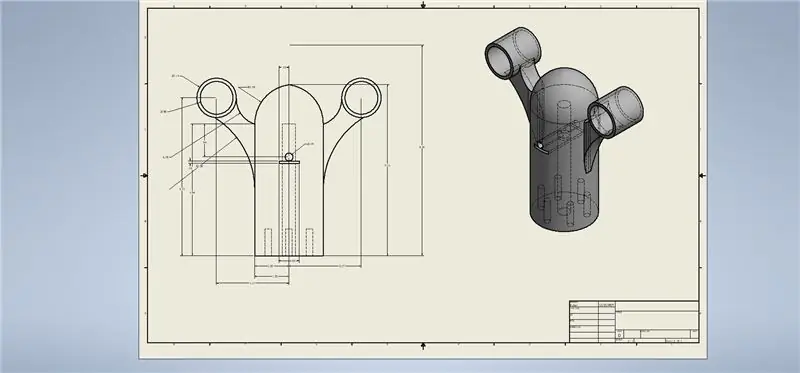Click the sheet size cell marked D in title block
The height and width of the screenshot is (373, 800).
[619, 335]
